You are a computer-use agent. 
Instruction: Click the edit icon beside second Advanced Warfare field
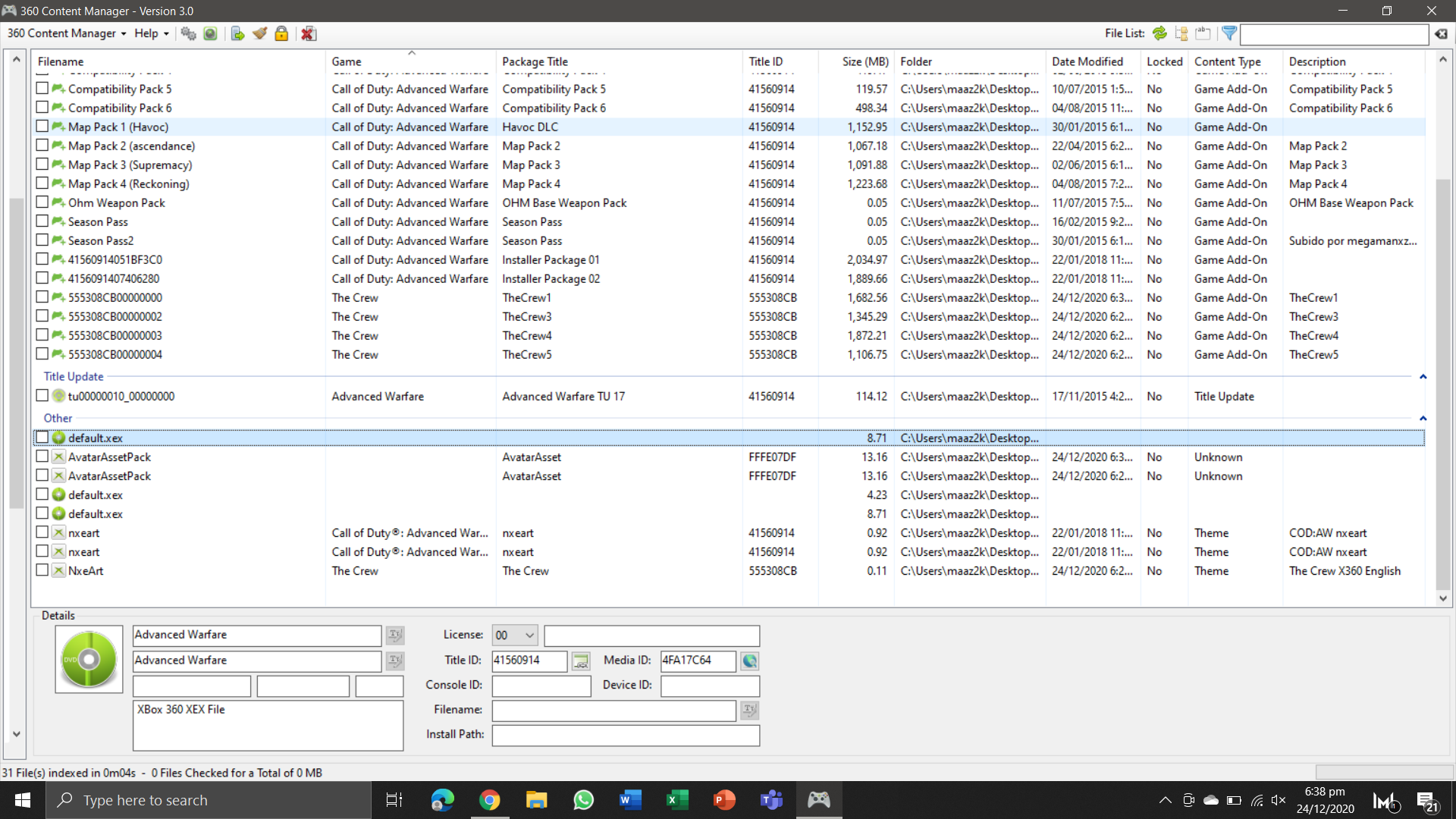(x=395, y=661)
